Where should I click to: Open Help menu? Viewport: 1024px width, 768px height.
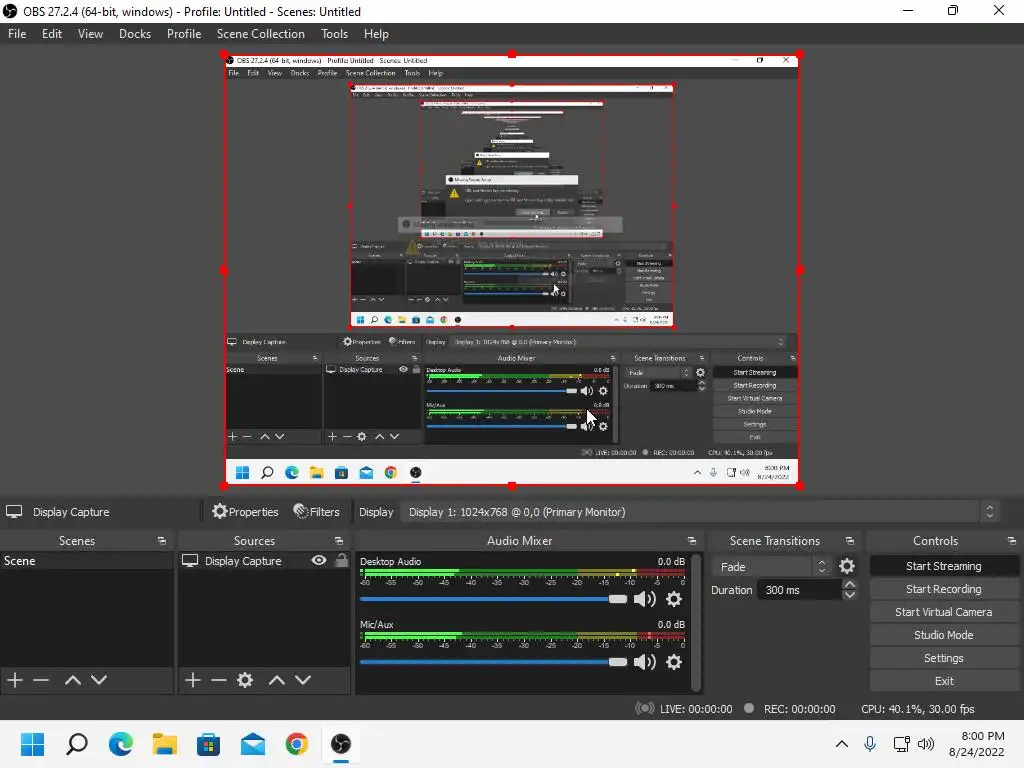click(x=376, y=34)
